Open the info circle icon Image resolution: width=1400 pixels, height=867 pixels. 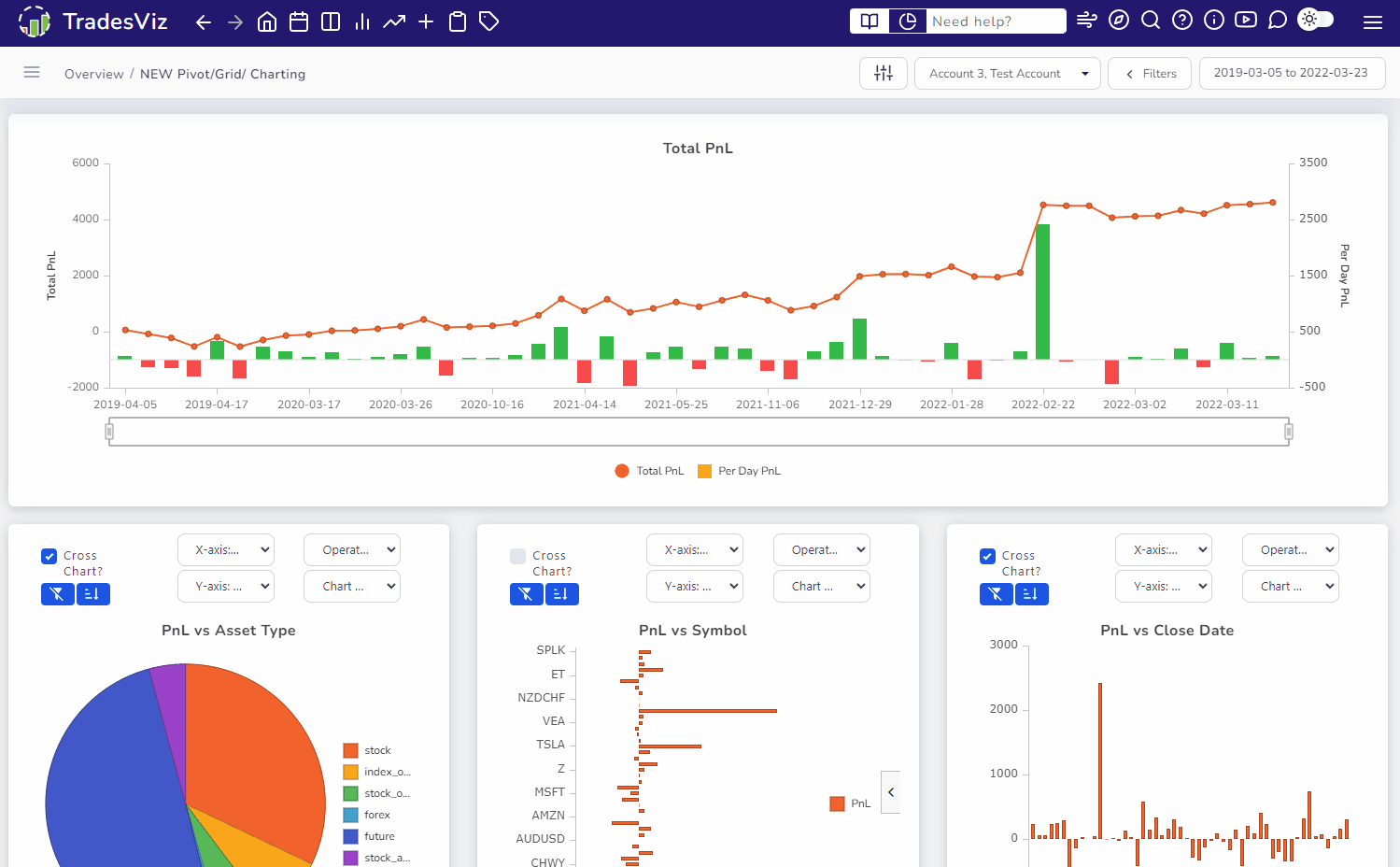point(1214,20)
